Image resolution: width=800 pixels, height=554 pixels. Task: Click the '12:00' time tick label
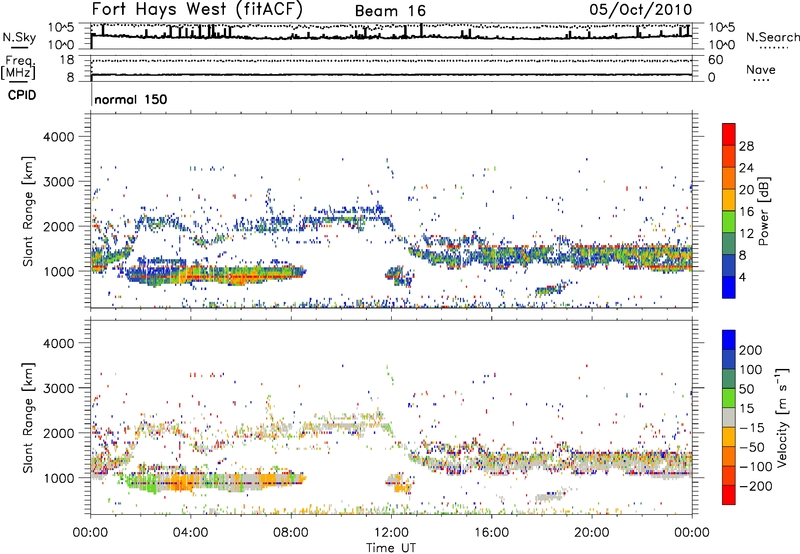[x=391, y=533]
